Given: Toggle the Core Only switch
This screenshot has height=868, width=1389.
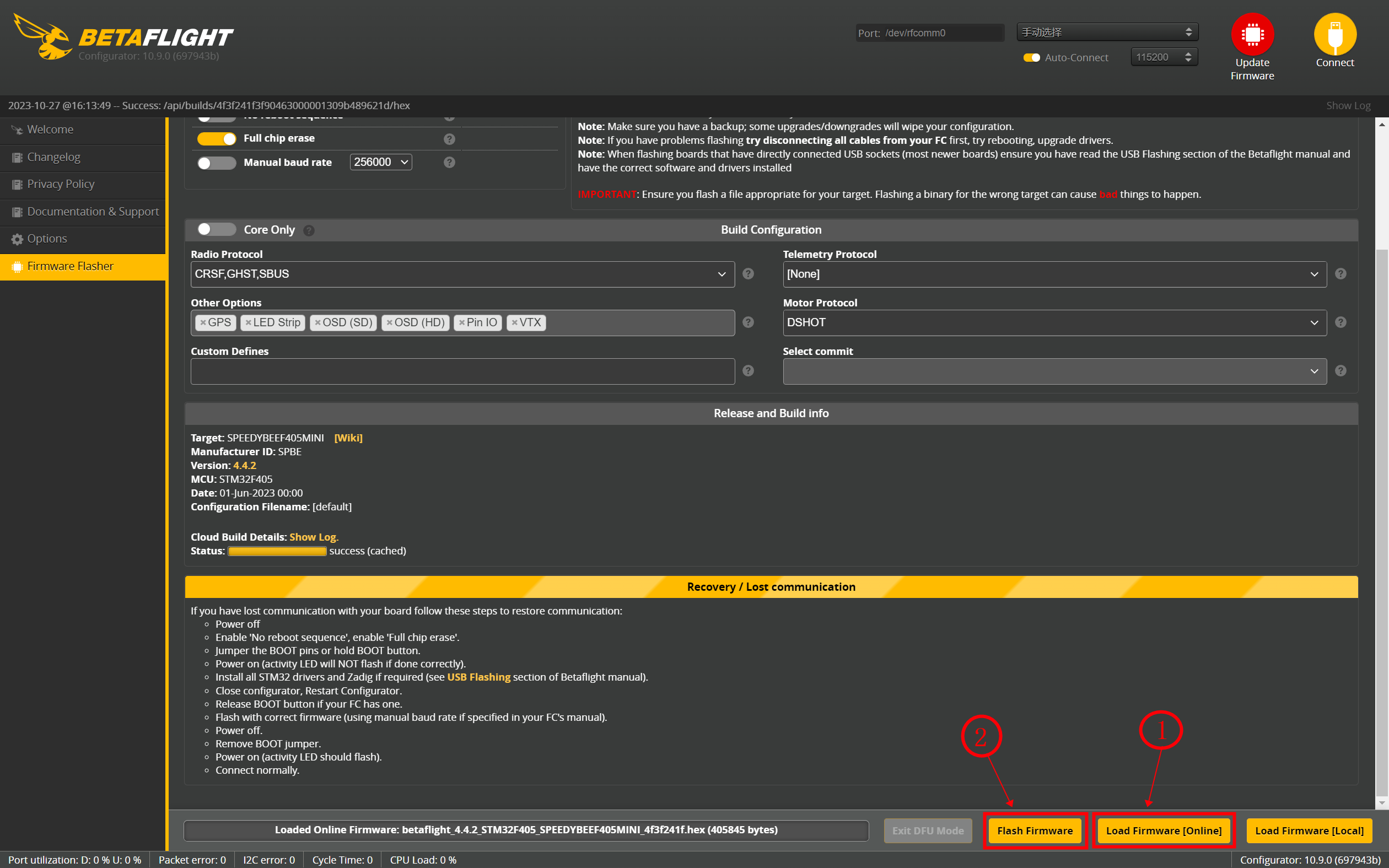Looking at the screenshot, I should pos(217,229).
